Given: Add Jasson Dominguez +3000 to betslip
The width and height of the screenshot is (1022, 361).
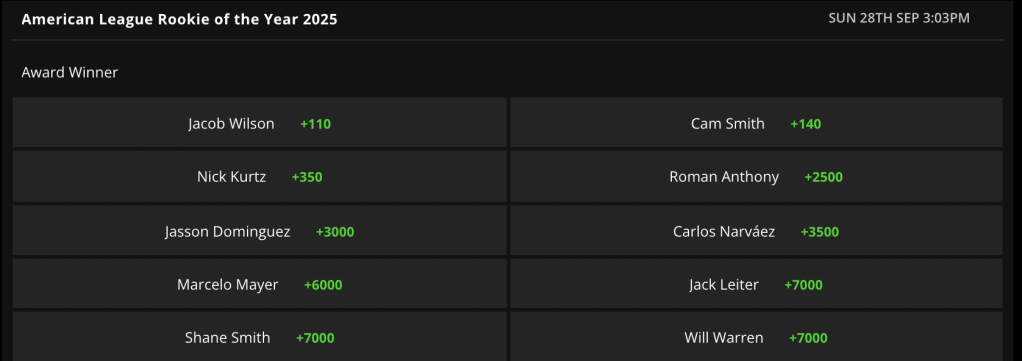Looking at the screenshot, I should 259,231.
